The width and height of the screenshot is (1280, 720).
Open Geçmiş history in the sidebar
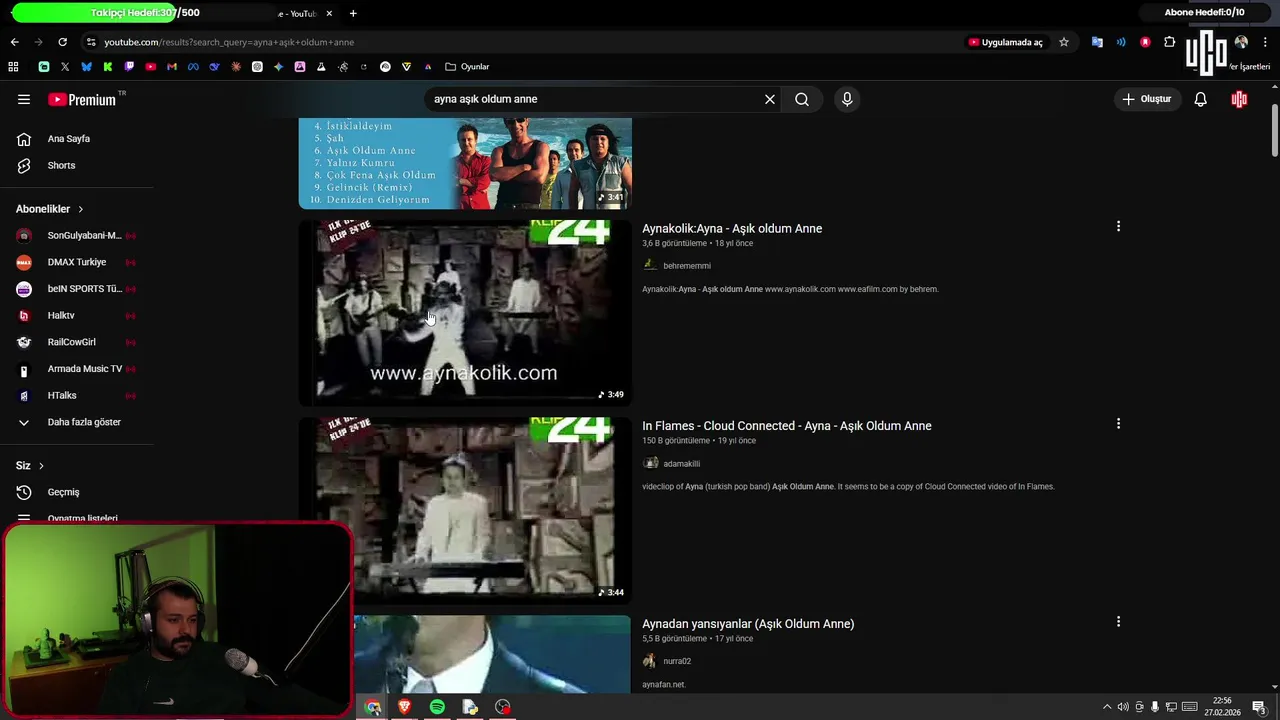(x=63, y=492)
